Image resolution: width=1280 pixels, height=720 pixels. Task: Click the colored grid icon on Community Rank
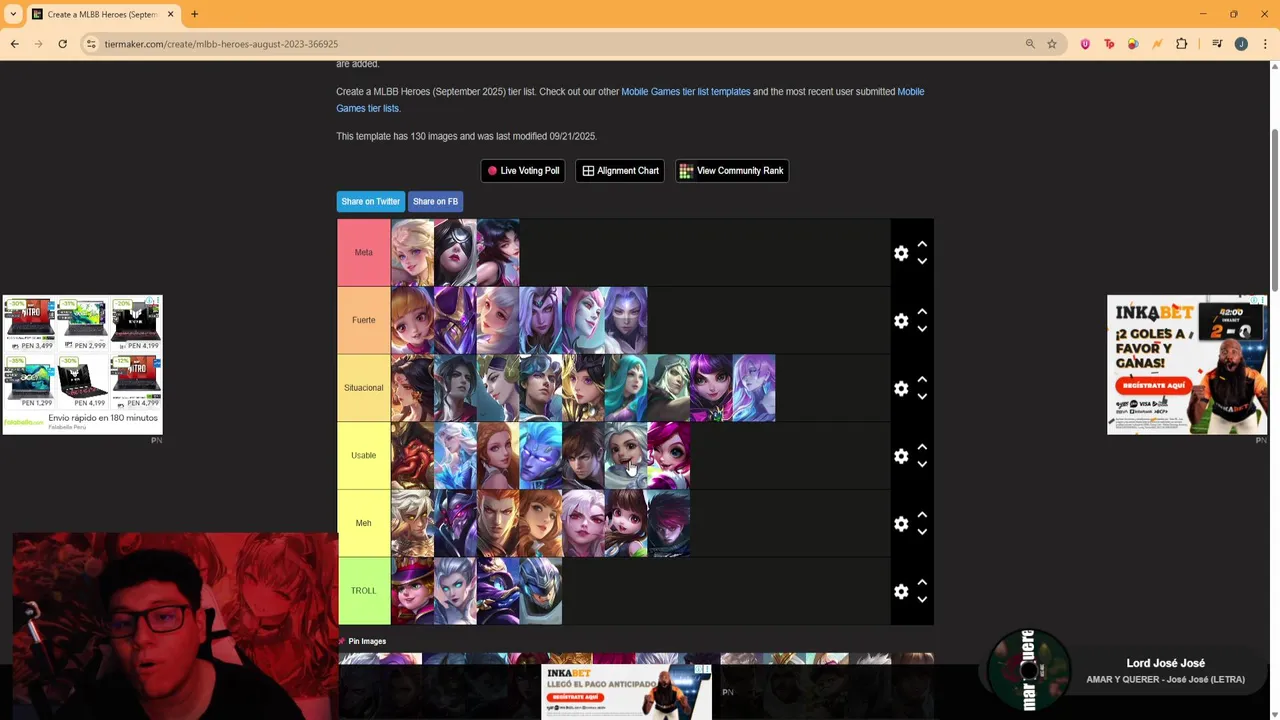click(x=686, y=171)
